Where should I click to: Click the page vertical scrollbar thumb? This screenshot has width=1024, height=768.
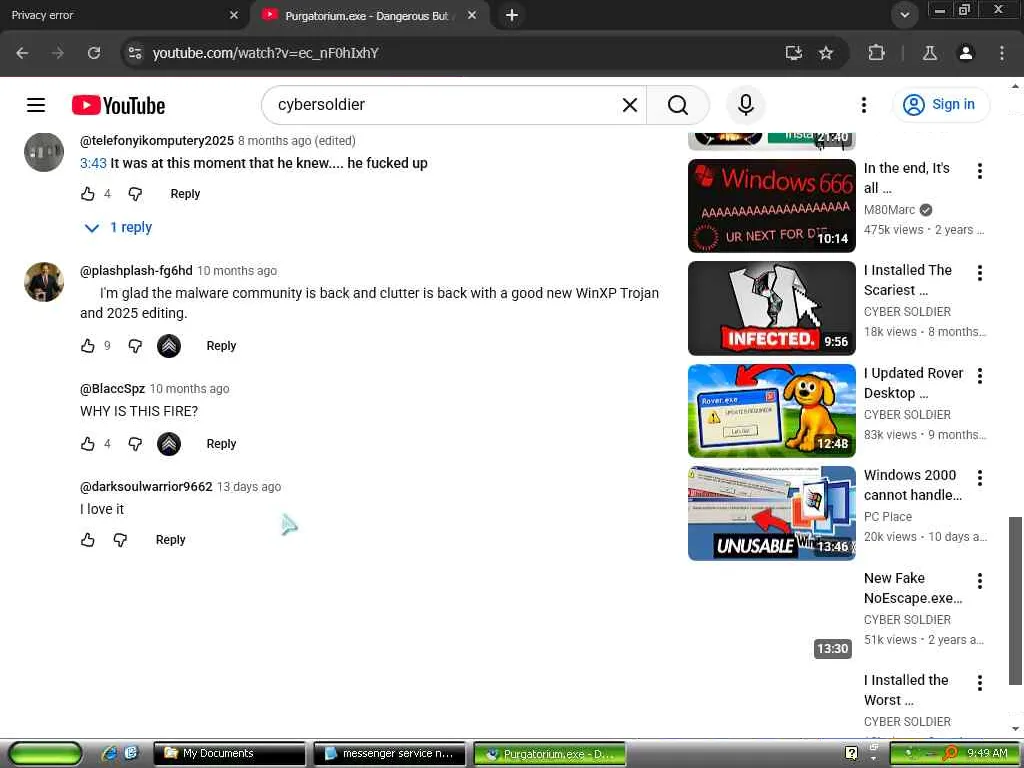click(1015, 601)
